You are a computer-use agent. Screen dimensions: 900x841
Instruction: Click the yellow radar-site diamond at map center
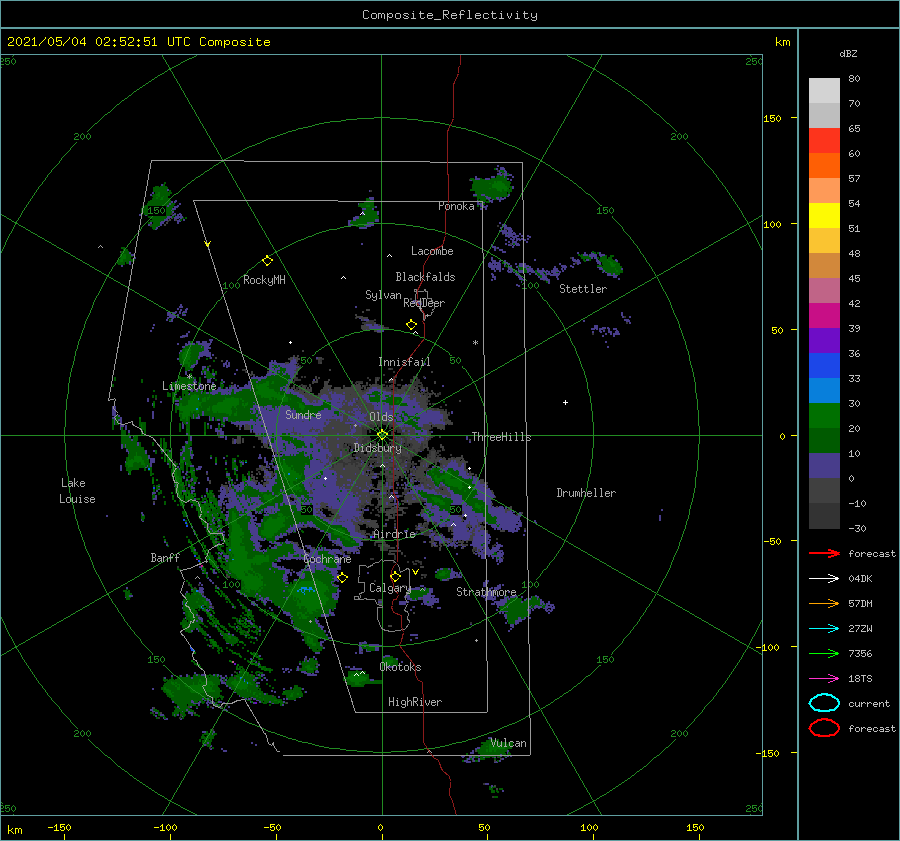click(x=382, y=435)
